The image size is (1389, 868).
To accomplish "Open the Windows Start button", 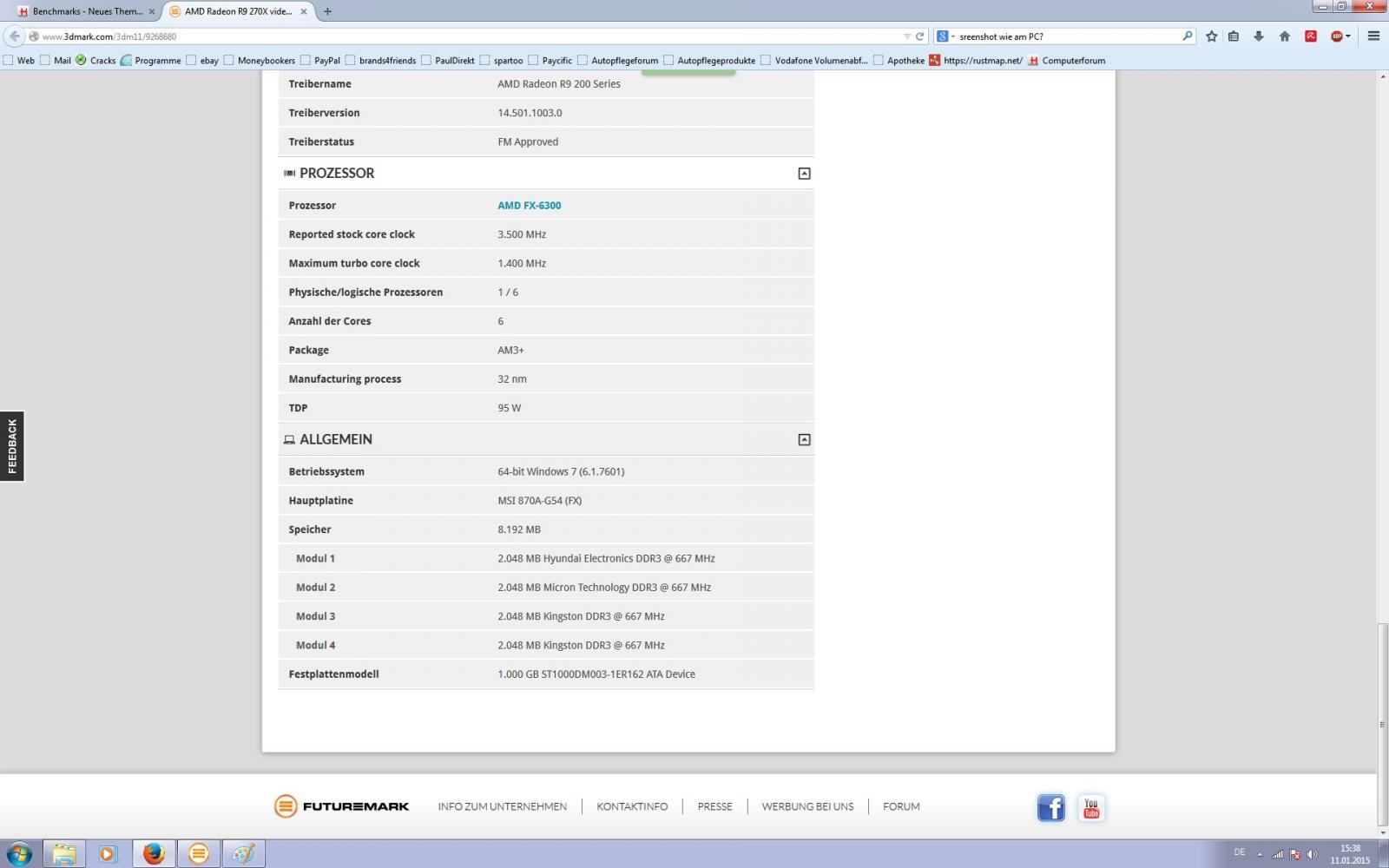I will (19, 853).
